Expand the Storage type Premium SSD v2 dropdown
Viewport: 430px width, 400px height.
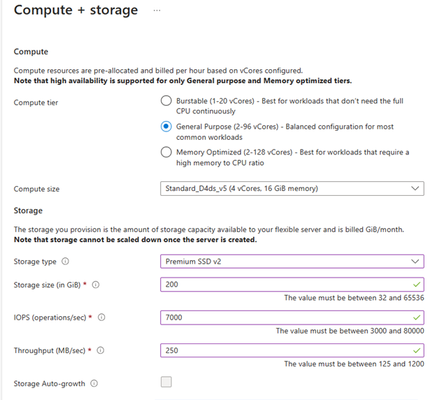tap(292, 261)
